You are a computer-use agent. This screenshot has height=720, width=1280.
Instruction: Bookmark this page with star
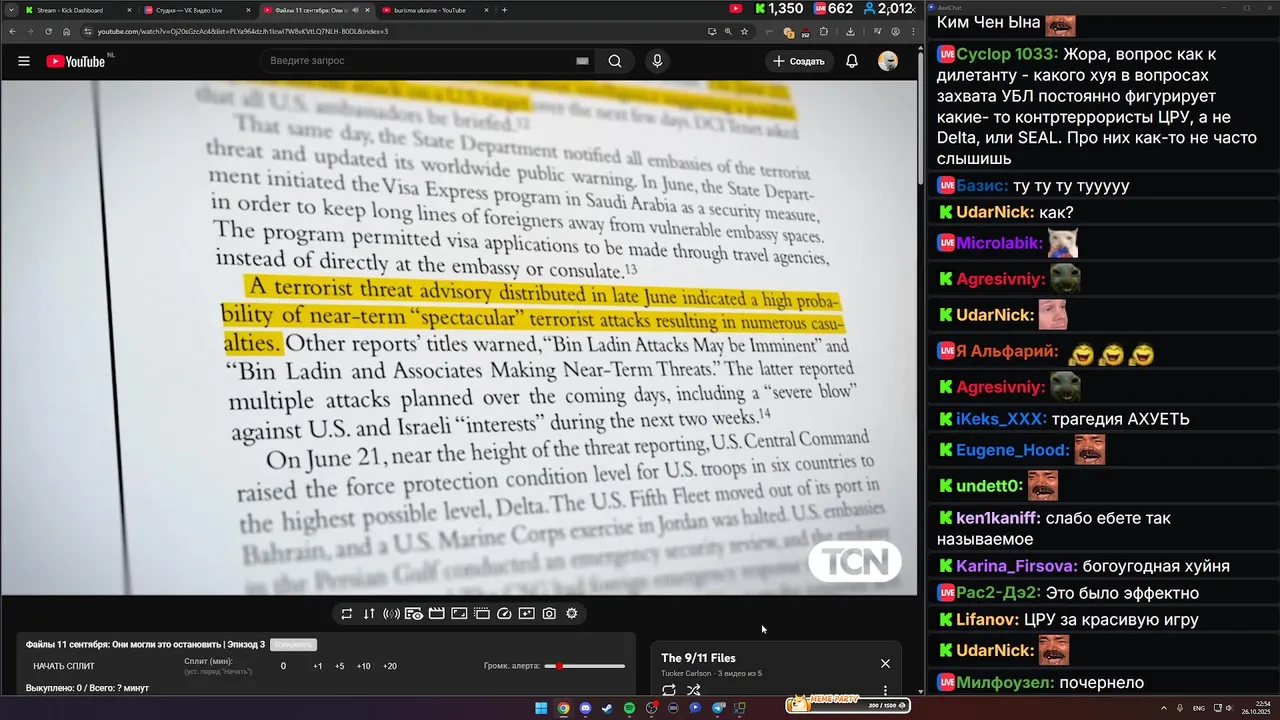click(x=744, y=31)
